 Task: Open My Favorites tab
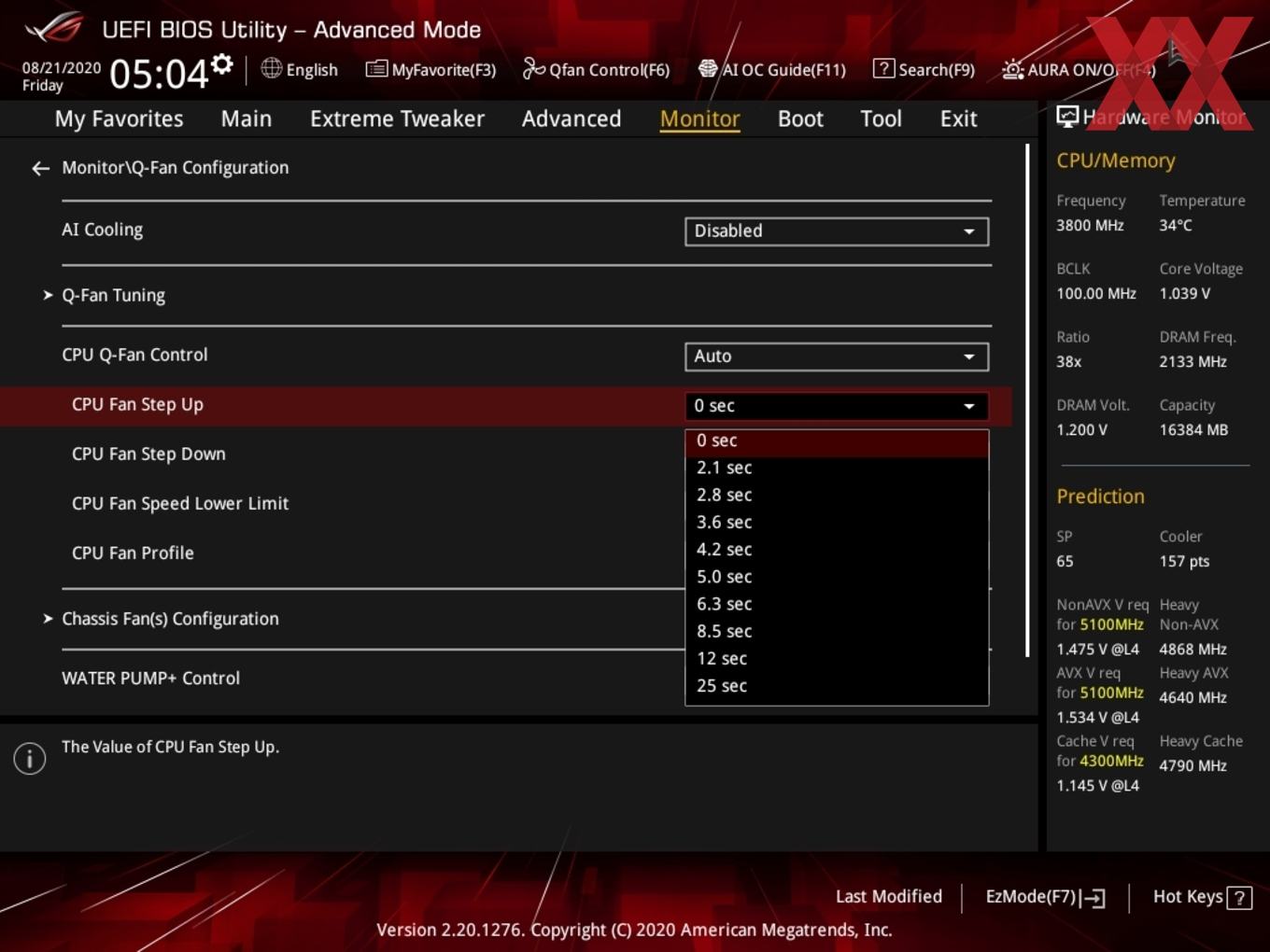tap(119, 119)
